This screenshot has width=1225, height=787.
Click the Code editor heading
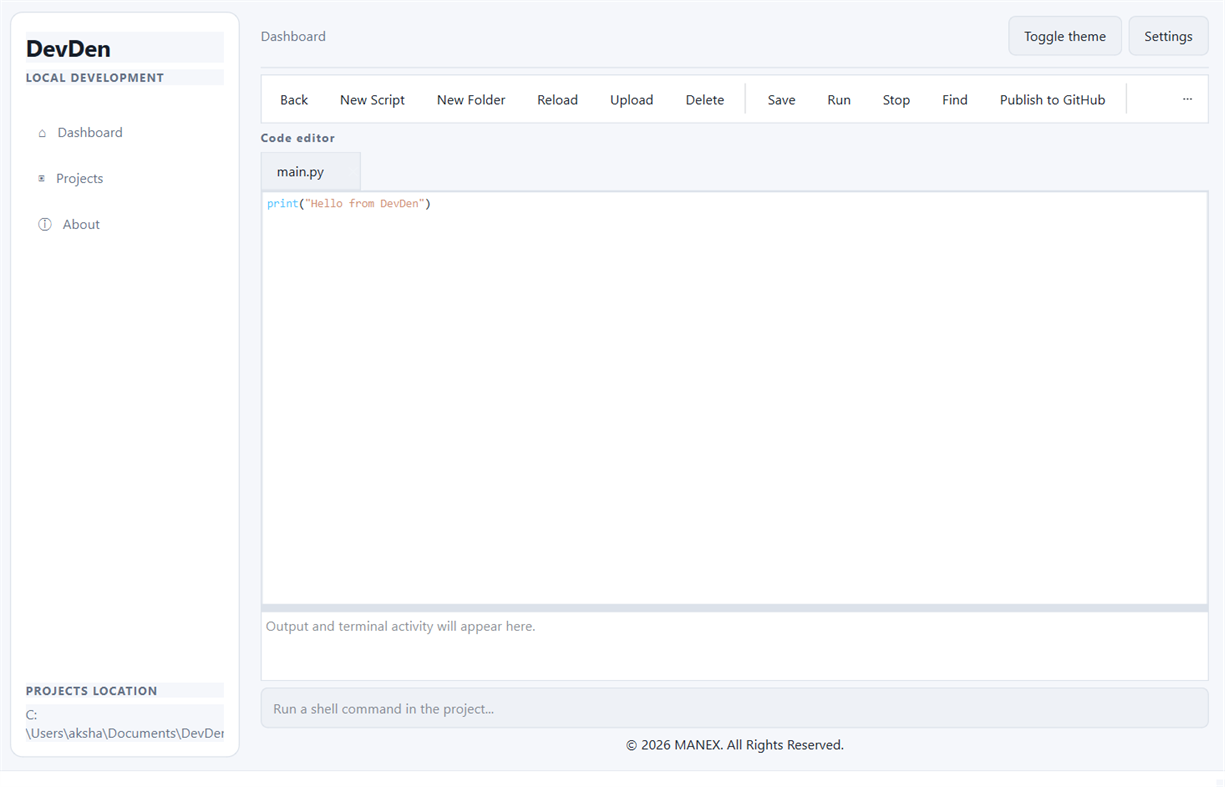[x=298, y=138]
